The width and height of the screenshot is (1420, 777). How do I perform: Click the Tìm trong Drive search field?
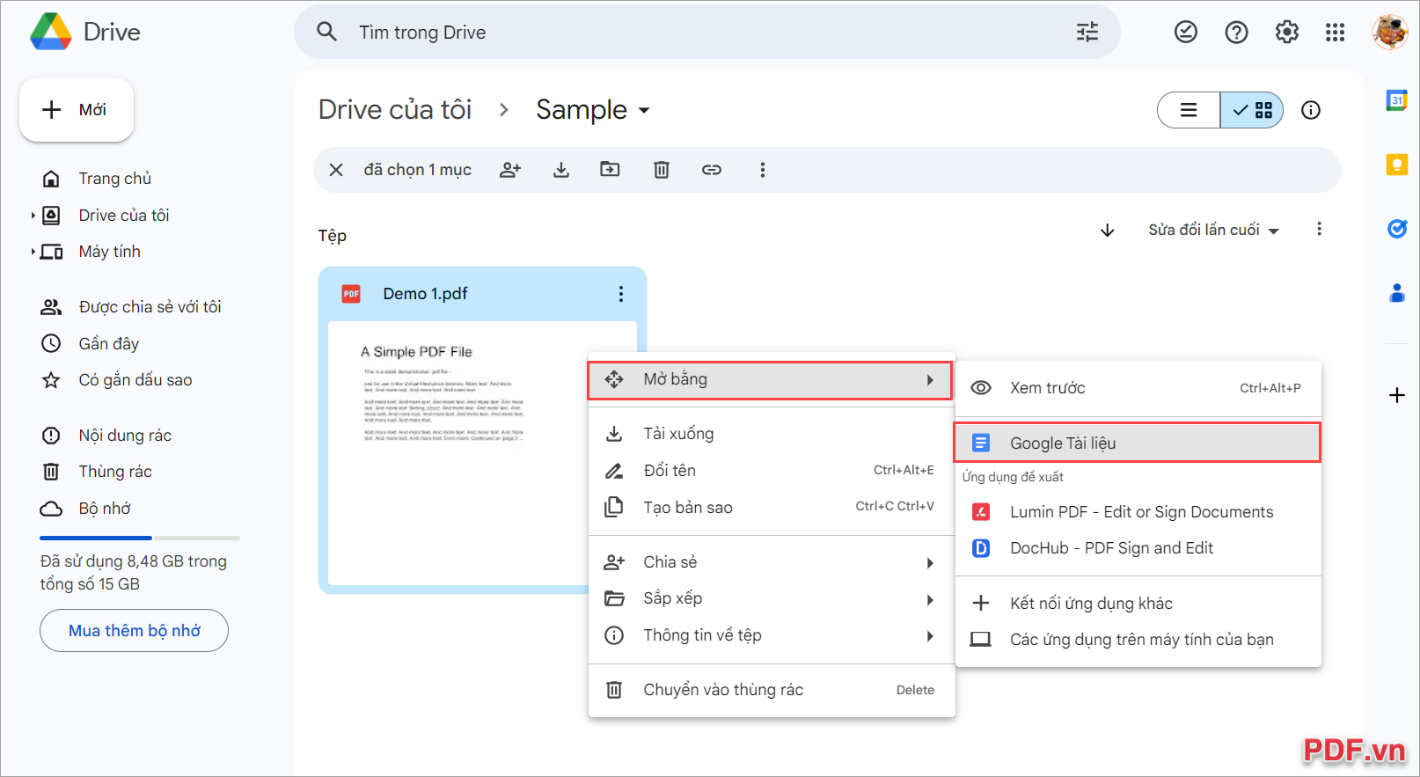tap(706, 32)
